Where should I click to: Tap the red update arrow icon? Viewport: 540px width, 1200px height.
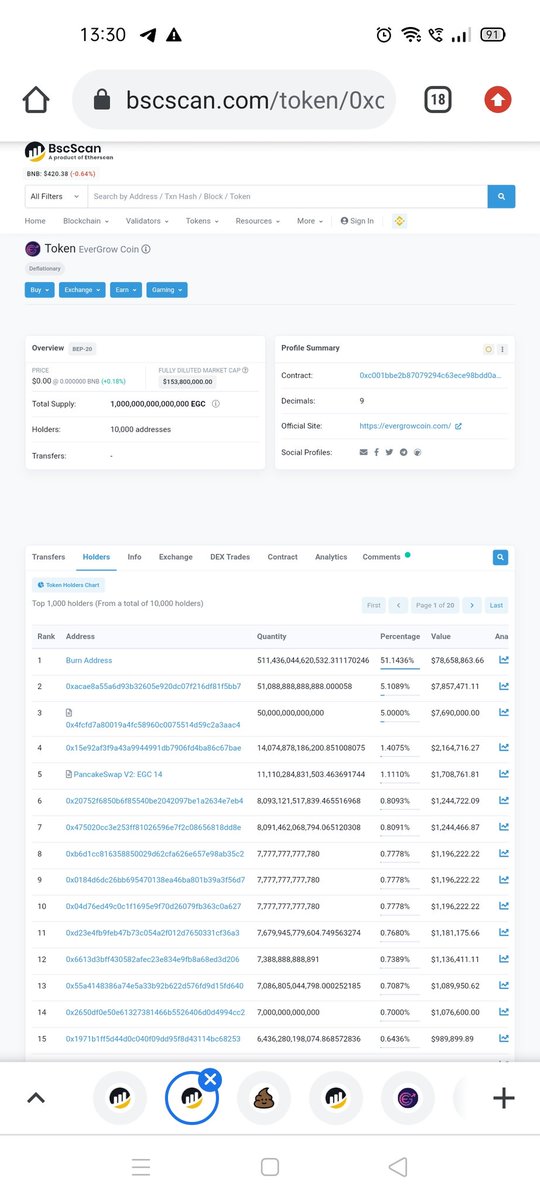(x=497, y=99)
